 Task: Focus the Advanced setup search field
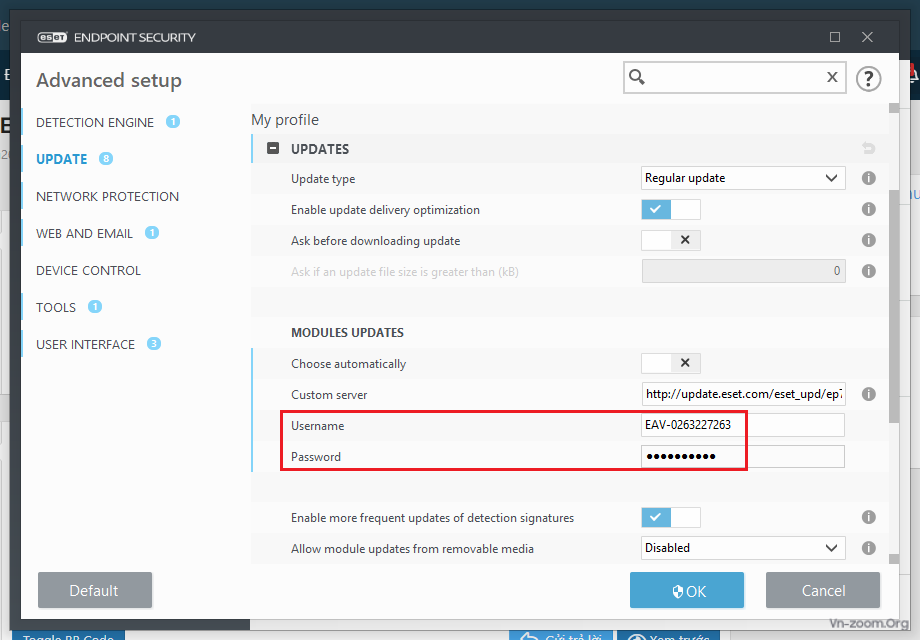(735, 77)
